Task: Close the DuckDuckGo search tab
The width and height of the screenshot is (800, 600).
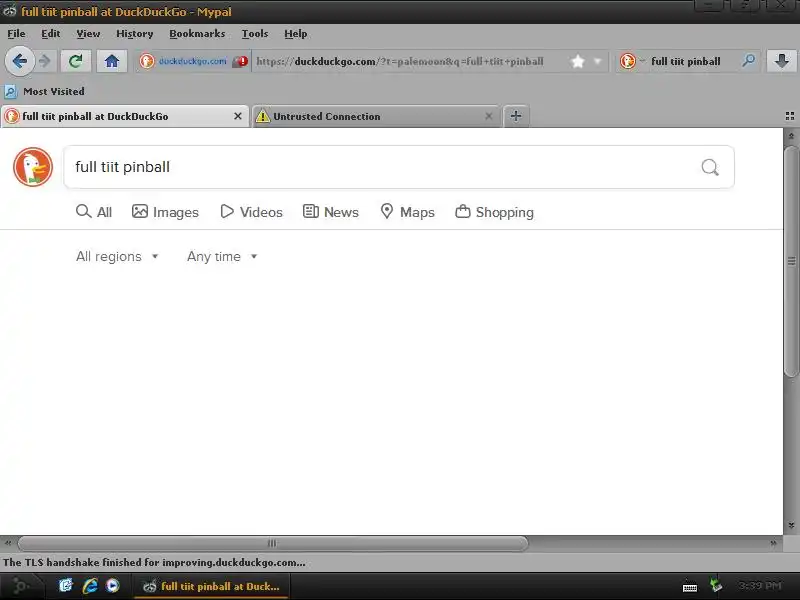Action: pos(238,116)
